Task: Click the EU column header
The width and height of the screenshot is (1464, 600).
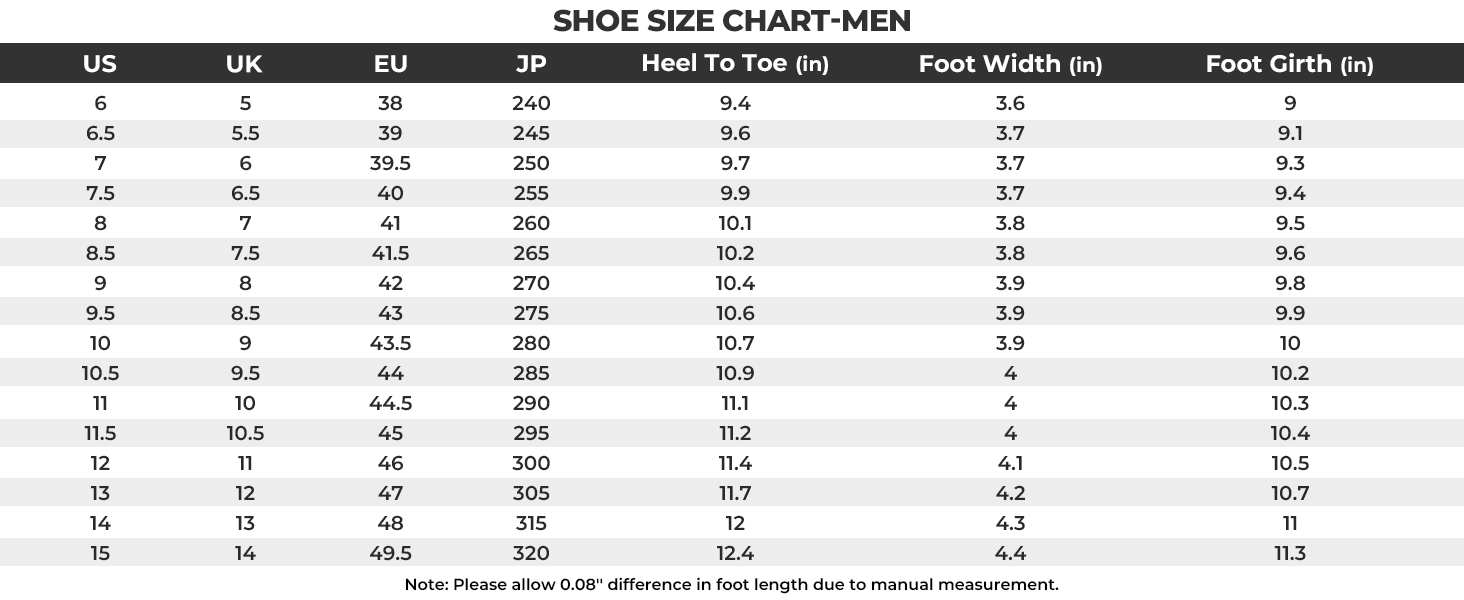Action: pyautogui.click(x=390, y=64)
